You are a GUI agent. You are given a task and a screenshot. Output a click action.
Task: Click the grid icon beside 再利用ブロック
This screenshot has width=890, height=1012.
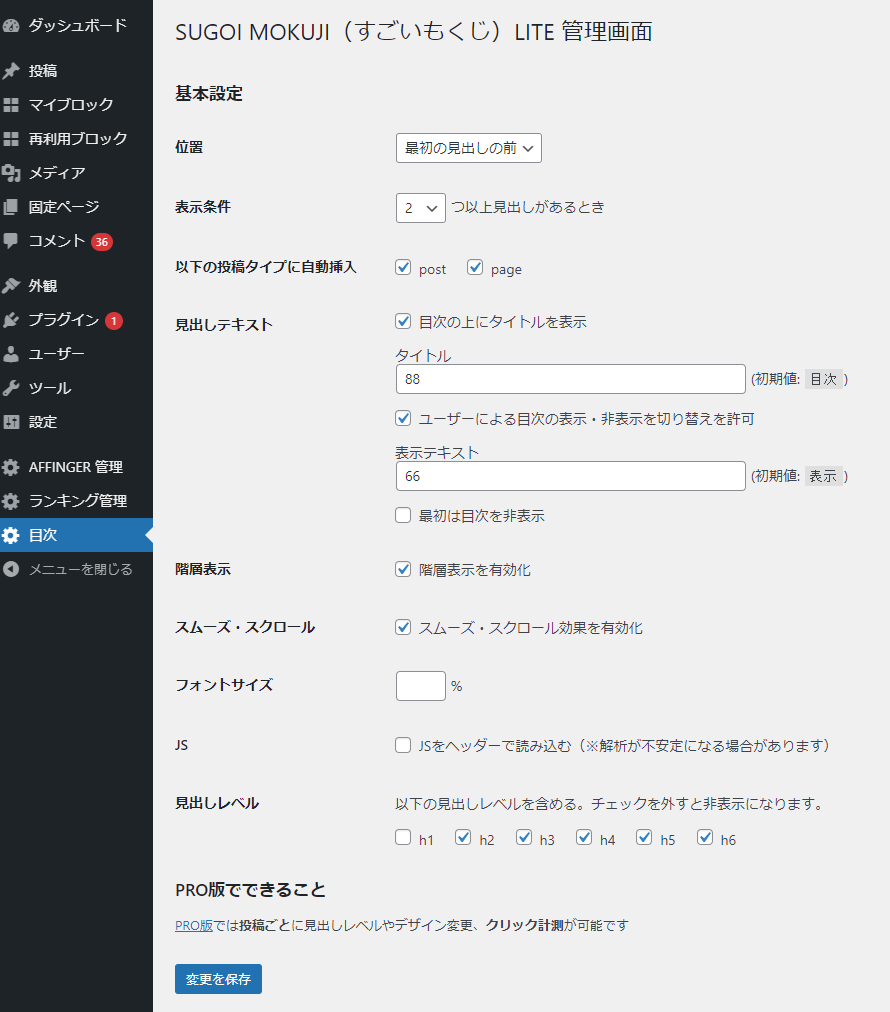pyautogui.click(x=11, y=139)
